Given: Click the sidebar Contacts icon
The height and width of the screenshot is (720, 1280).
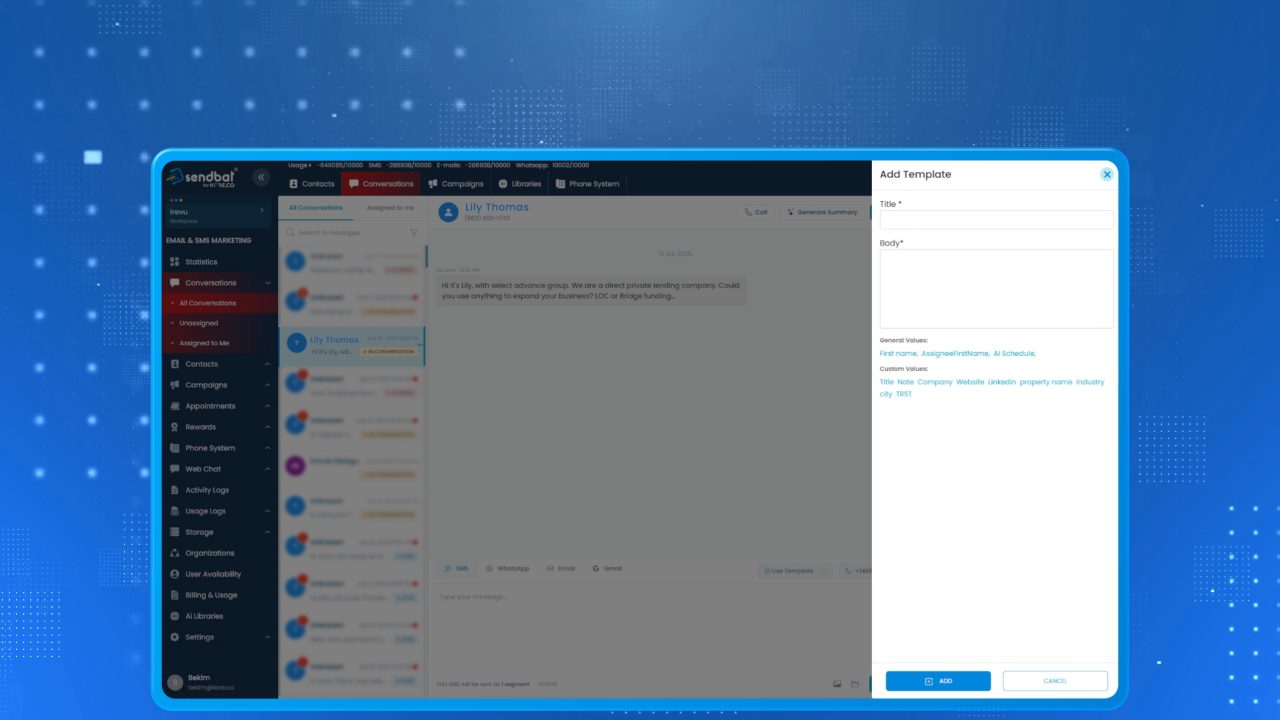Looking at the screenshot, I should pos(175,364).
